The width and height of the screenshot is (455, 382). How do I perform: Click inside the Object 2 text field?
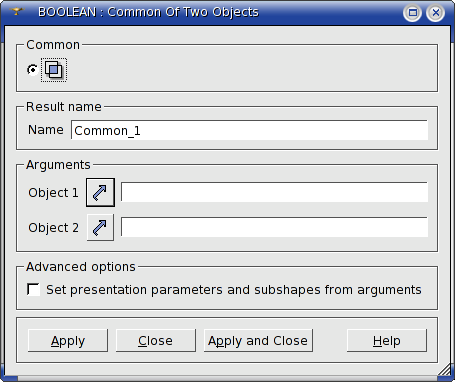click(274, 227)
